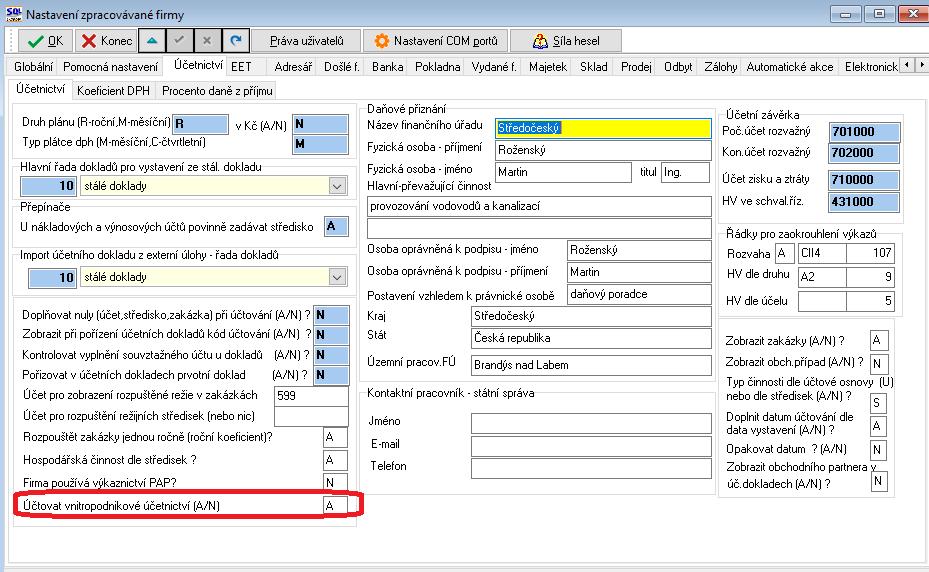The width and height of the screenshot is (929, 572).
Task: Toggle Pořizovat prvotní doklad A/N field
Action: [331, 375]
